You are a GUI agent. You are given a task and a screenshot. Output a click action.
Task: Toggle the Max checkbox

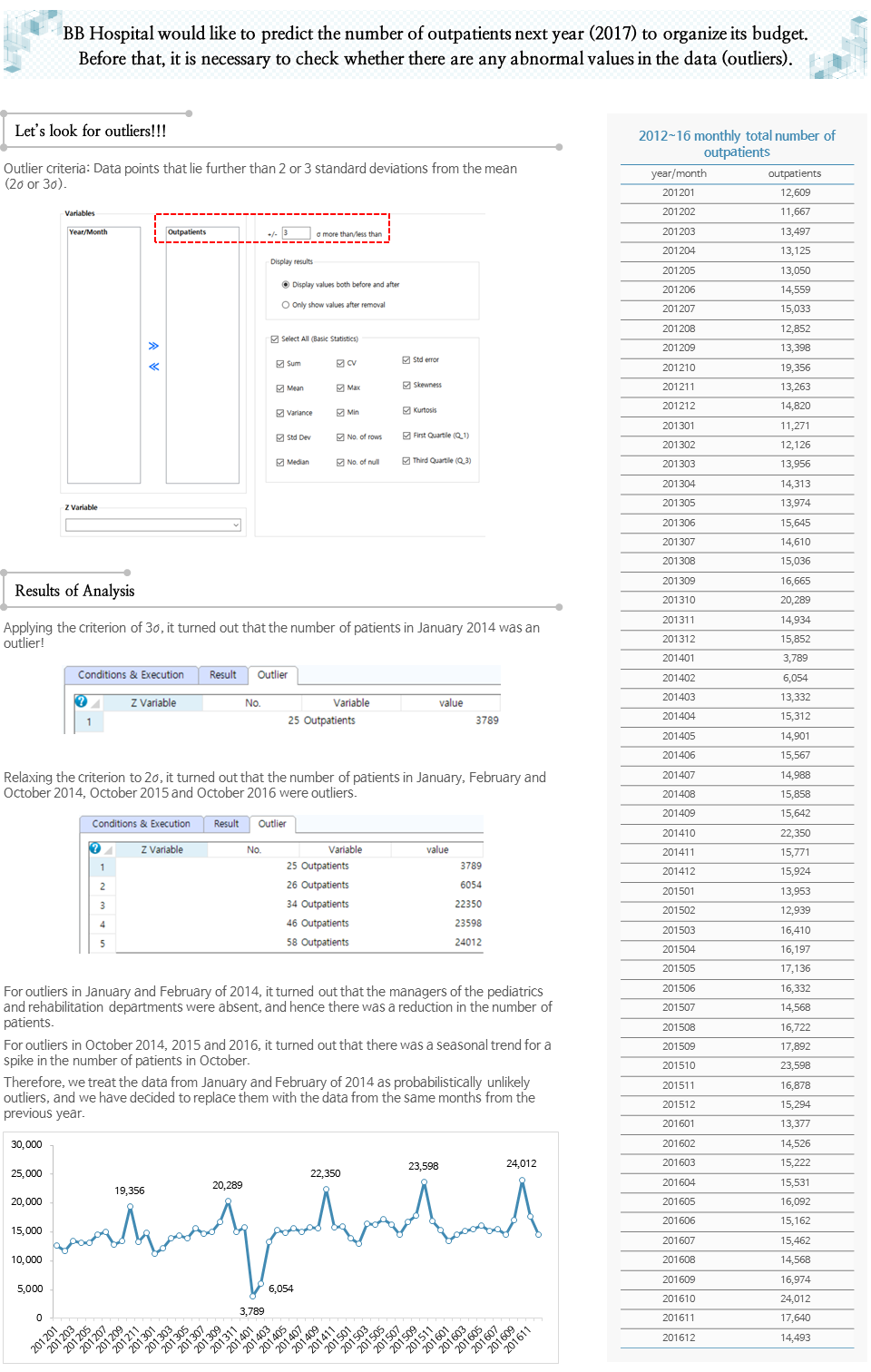click(x=340, y=388)
